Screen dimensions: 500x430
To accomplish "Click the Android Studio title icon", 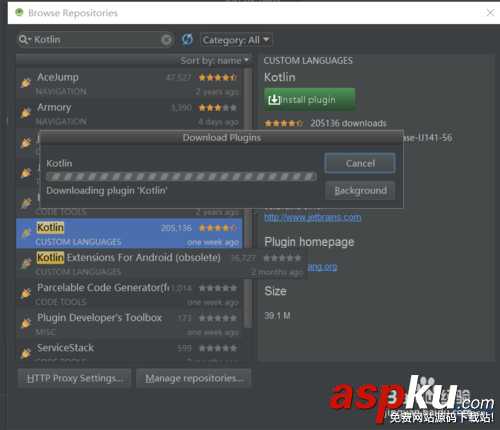I will (x=19, y=13).
